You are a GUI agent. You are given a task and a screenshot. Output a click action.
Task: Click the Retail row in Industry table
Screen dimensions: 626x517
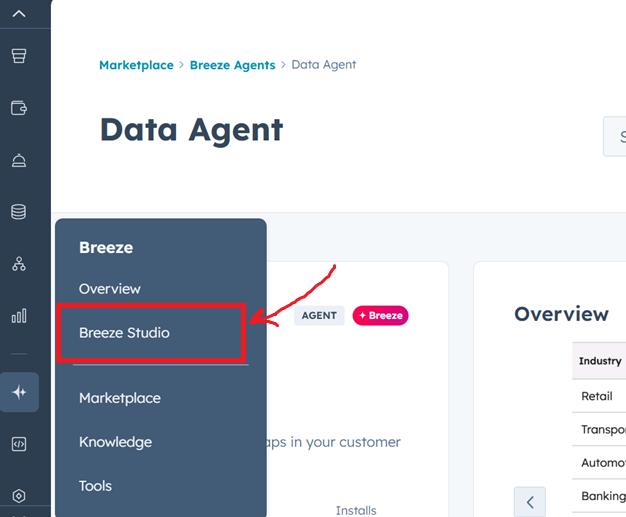pyautogui.click(x=597, y=396)
